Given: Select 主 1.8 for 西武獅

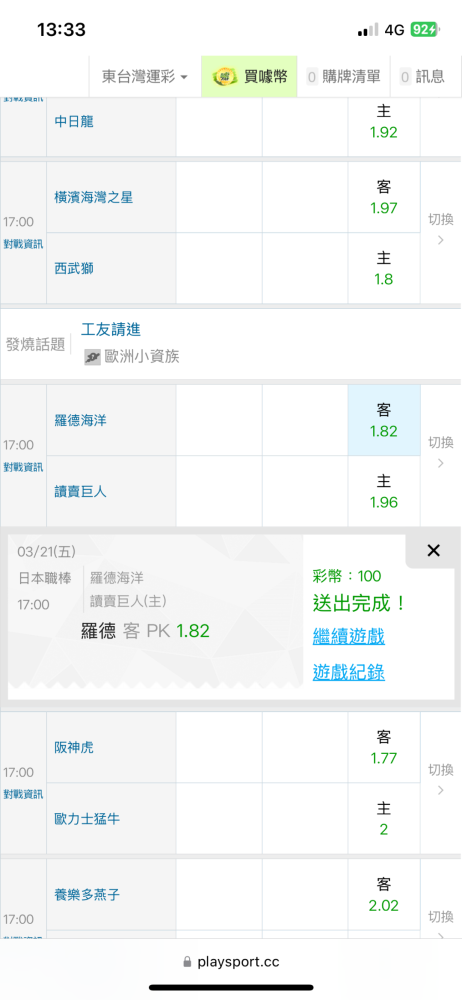Looking at the screenshot, I should tap(384, 268).
